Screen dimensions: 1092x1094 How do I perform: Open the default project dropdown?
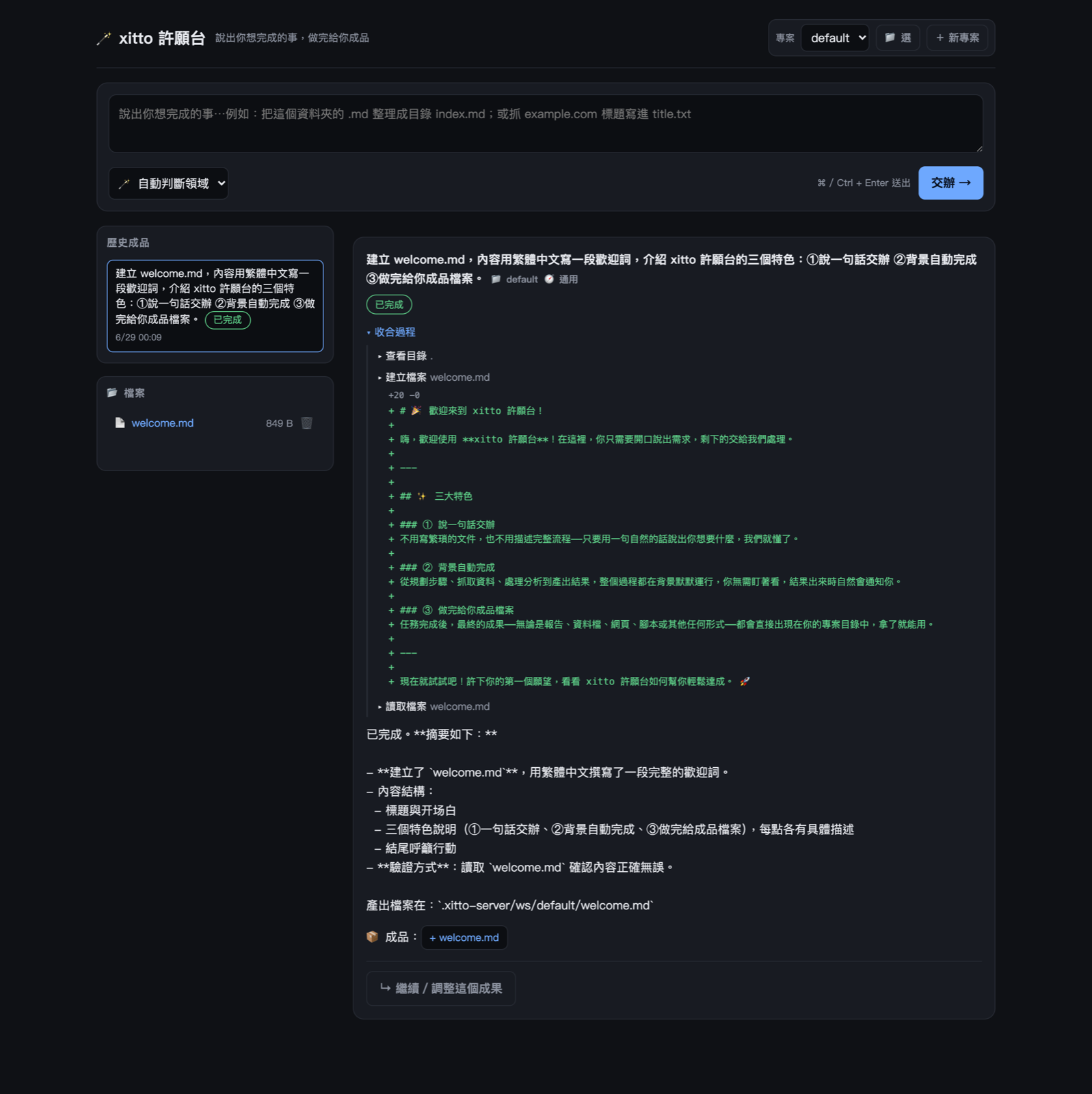835,38
